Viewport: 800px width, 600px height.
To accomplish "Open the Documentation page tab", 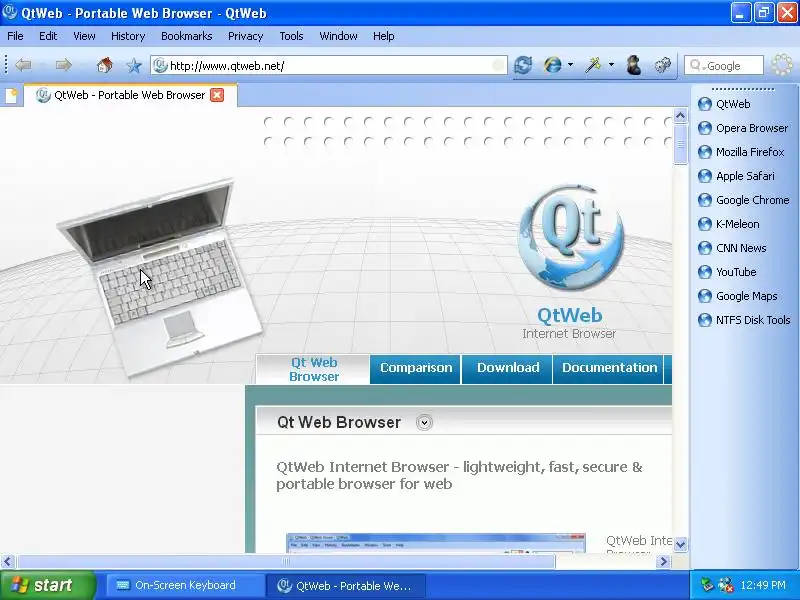I will tap(609, 368).
